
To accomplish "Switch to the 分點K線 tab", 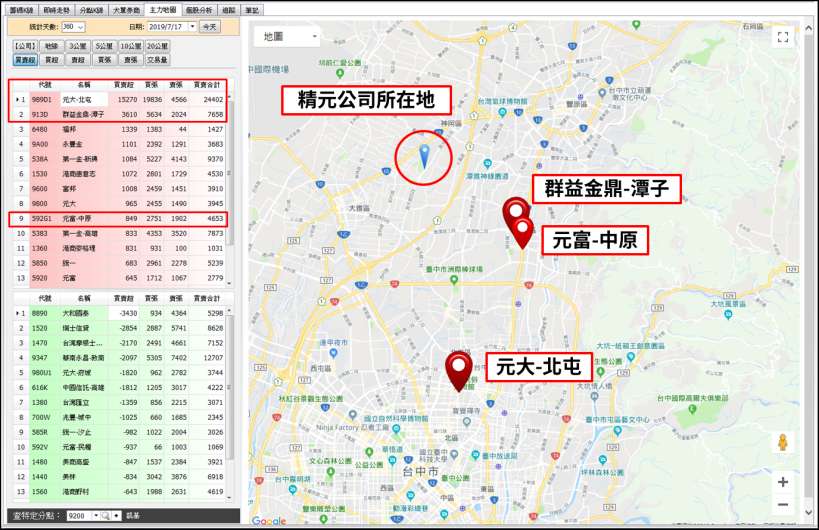I will click(x=91, y=10).
